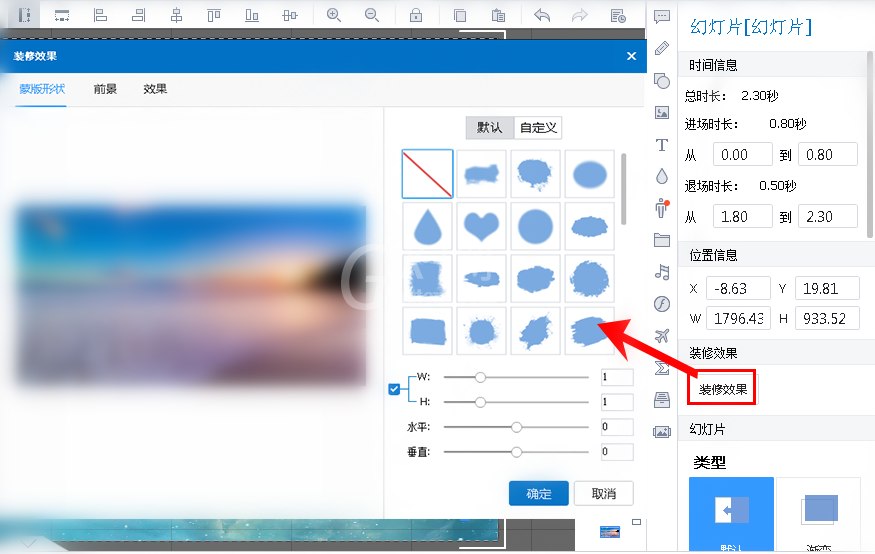Switch to the 蒙版形状 tab
The image size is (875, 554).
42,89
